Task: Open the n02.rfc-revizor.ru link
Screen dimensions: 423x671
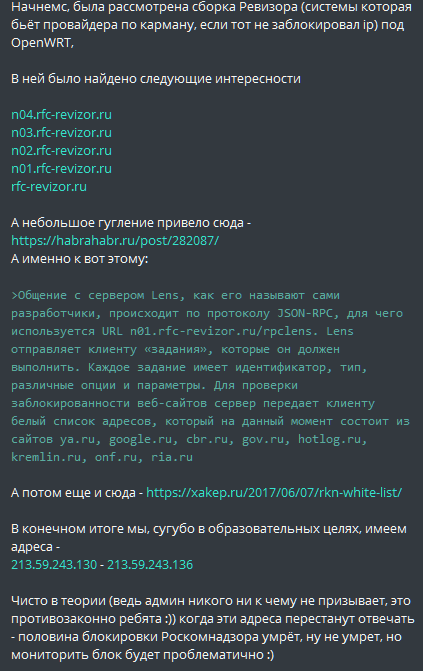Action: click(61, 151)
